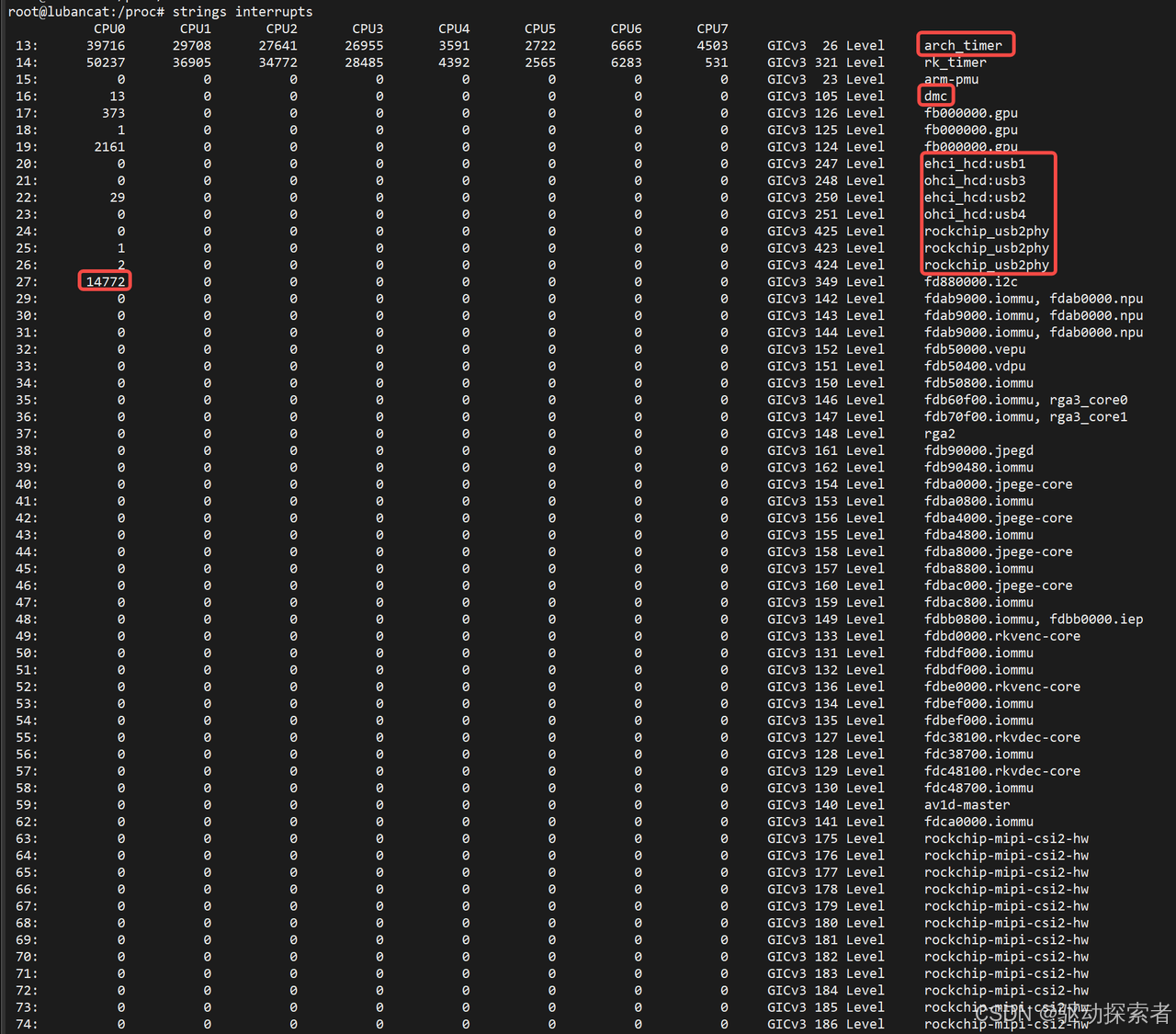Image resolution: width=1176 pixels, height=1034 pixels.
Task: Select the last rockchip-mipi-csi2-hw entry
Action: pos(1006,1024)
